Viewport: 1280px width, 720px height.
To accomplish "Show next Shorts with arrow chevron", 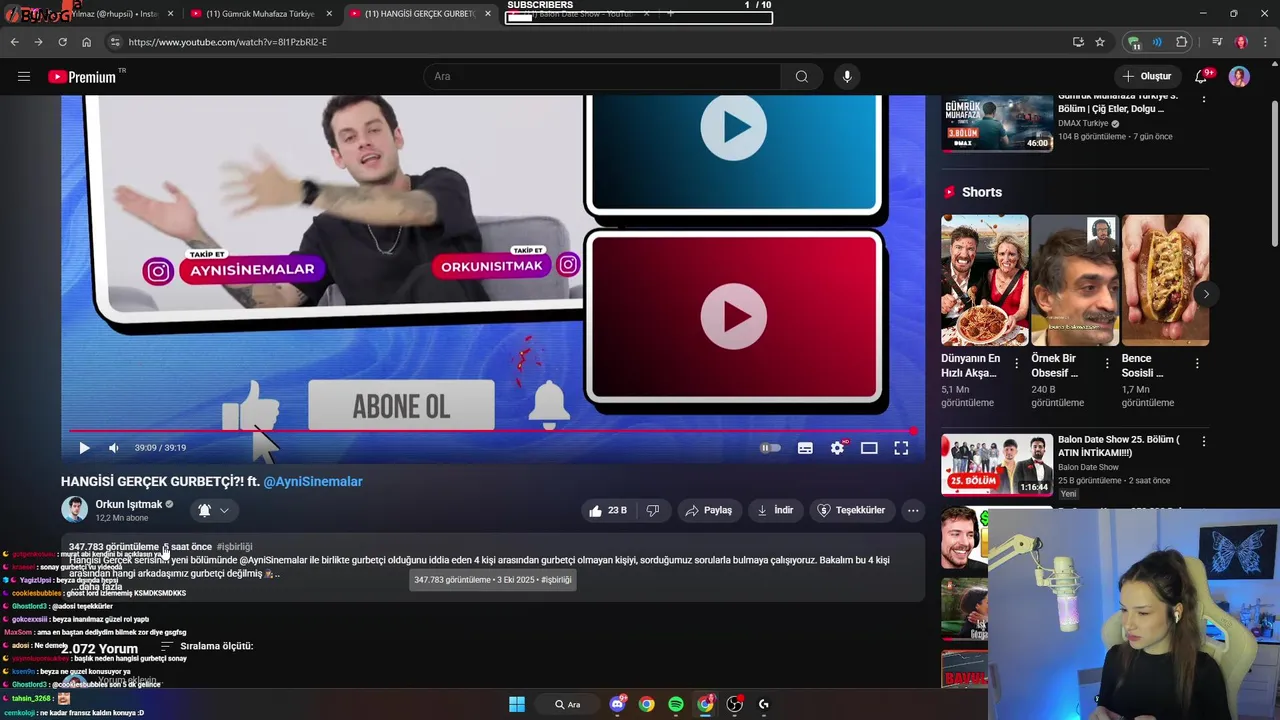I will (x=1206, y=294).
